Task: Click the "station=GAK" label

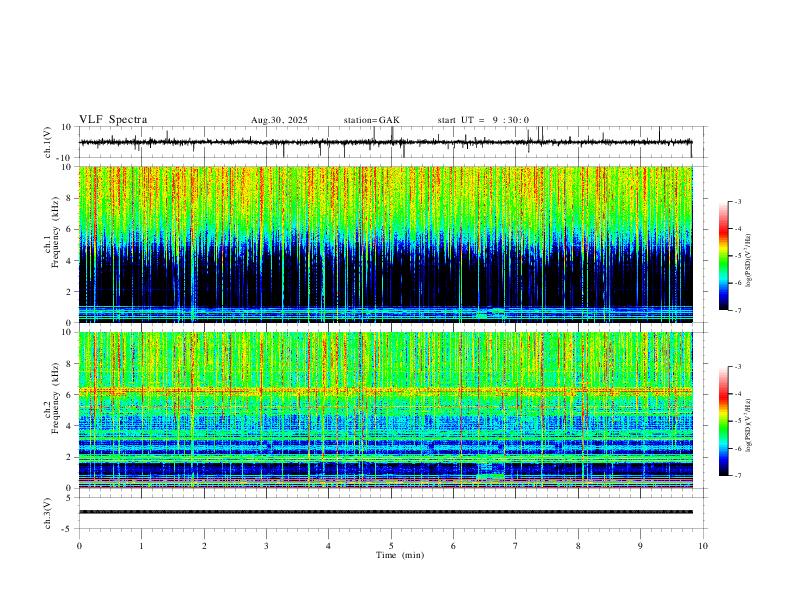Action: click(x=372, y=120)
